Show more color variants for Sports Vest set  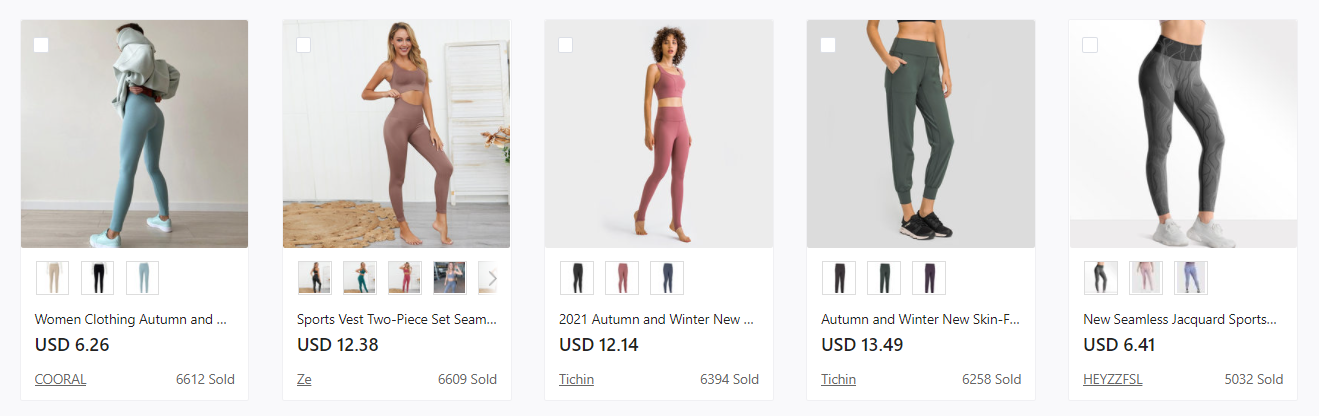tap(492, 278)
